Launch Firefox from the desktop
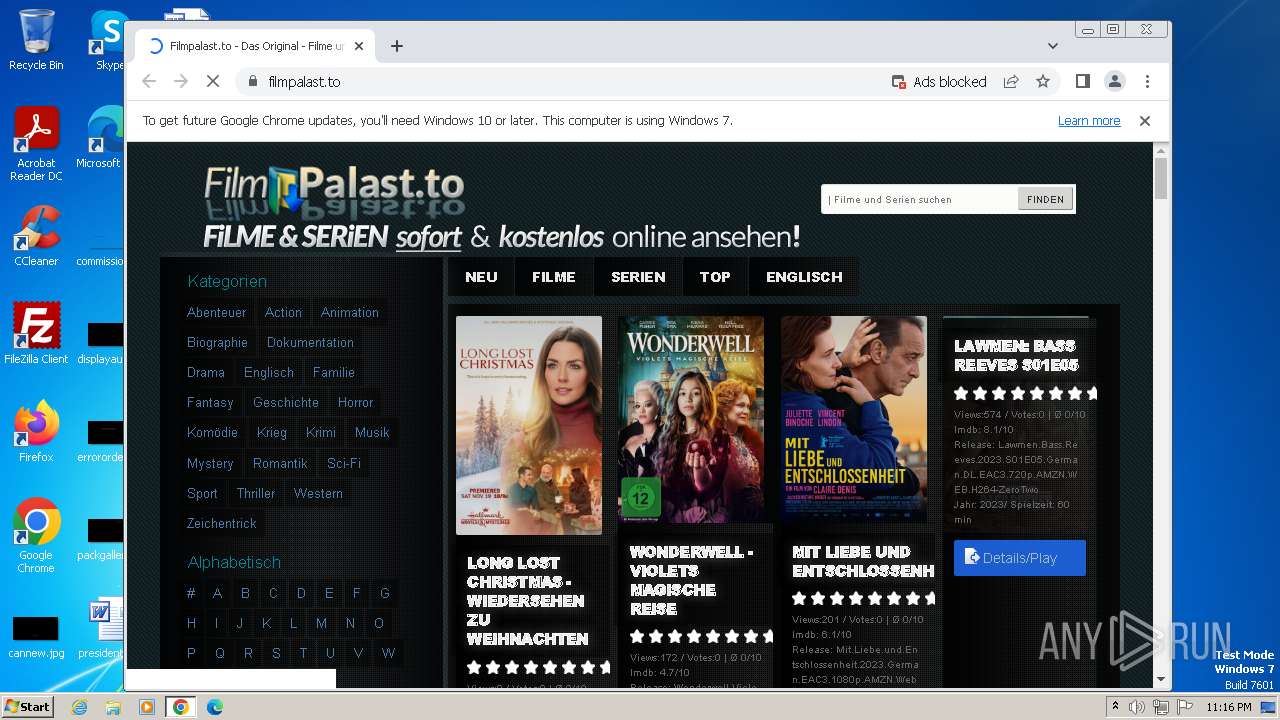This screenshot has width=1280, height=720. tap(36, 432)
